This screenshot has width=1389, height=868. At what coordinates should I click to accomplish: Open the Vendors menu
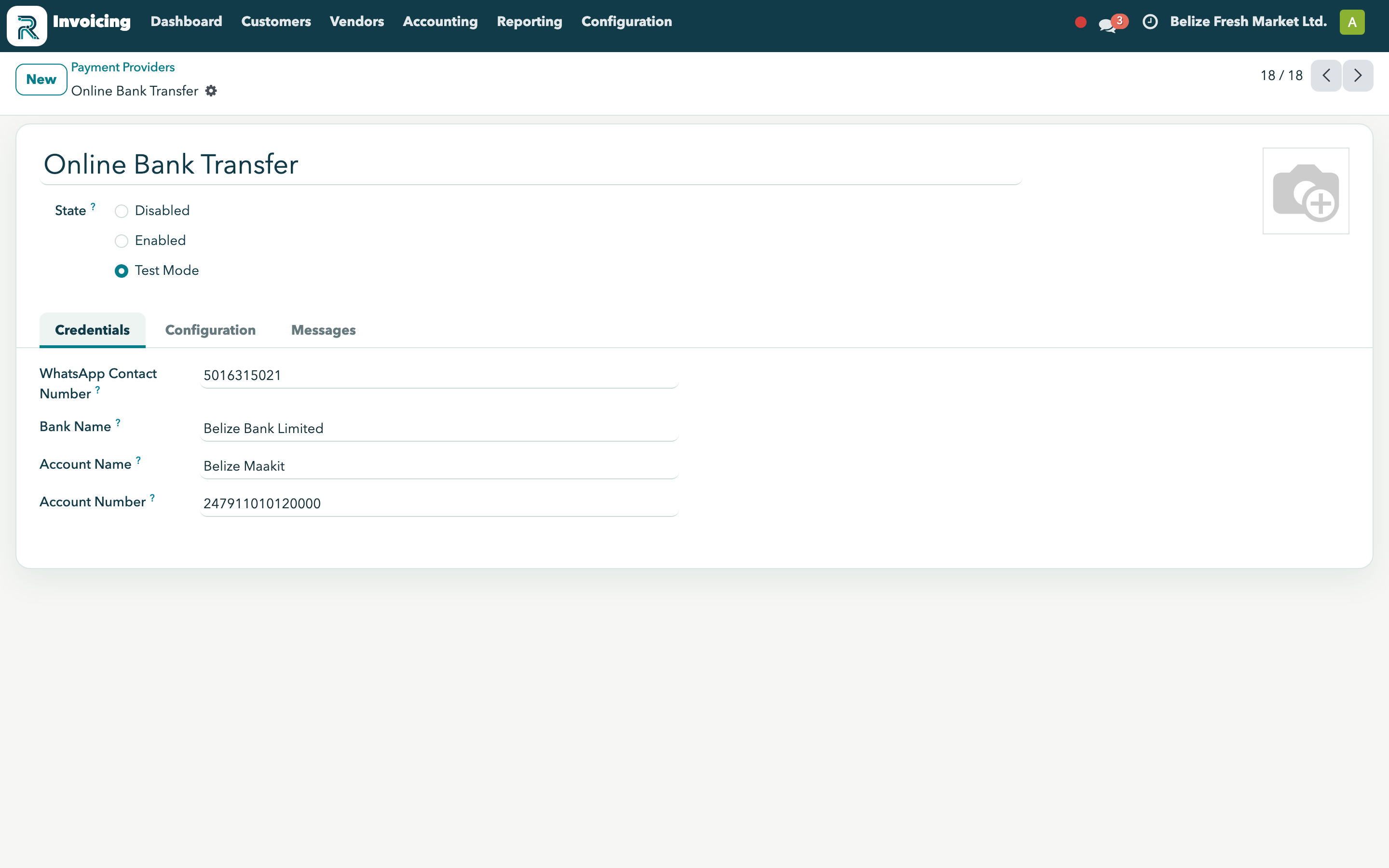coord(356,22)
